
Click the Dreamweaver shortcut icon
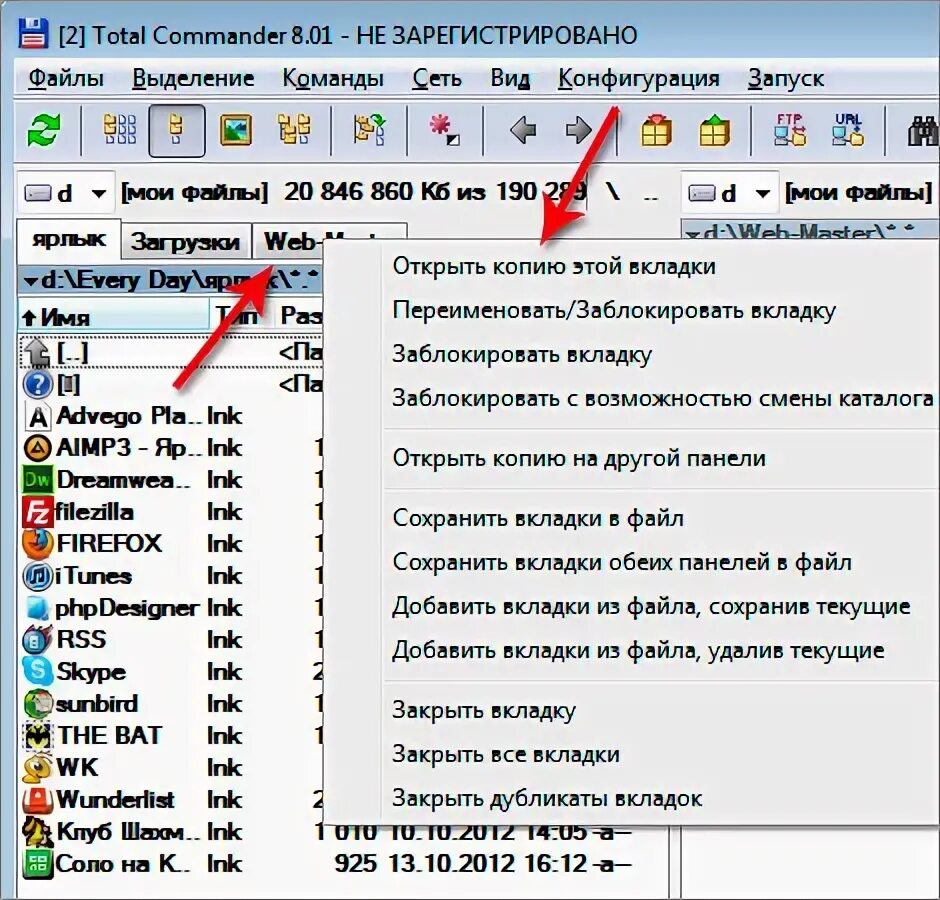[37, 480]
